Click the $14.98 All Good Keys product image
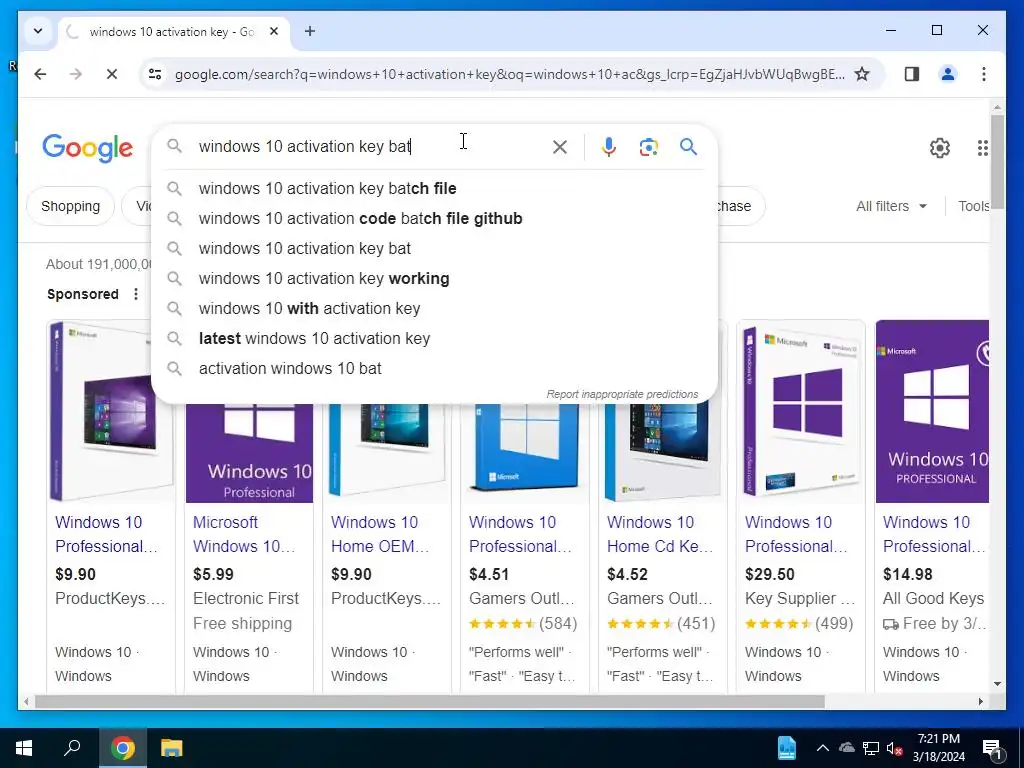1024x768 pixels. pyautogui.click(x=932, y=411)
